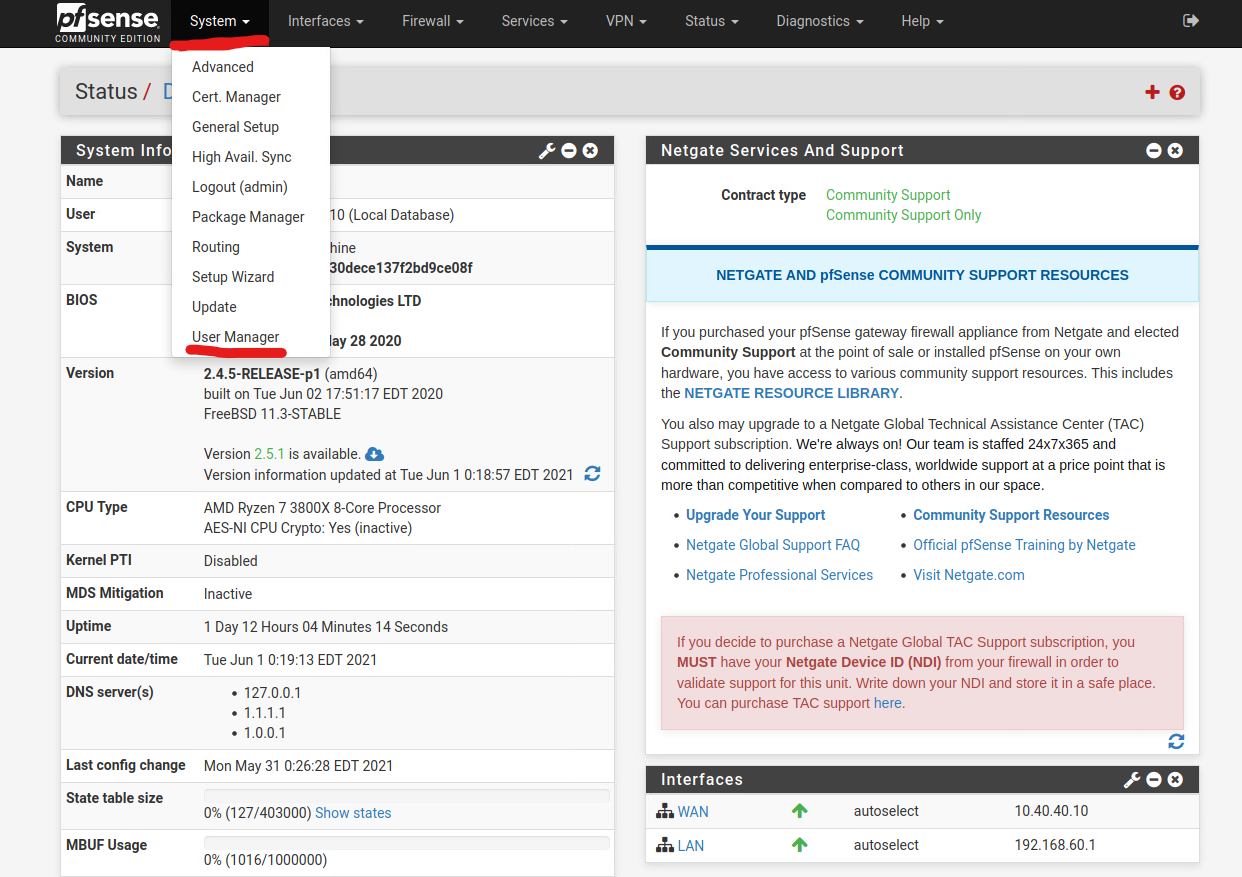Open the Interfaces dropdown menu
Image resolution: width=1242 pixels, height=877 pixels.
click(326, 21)
